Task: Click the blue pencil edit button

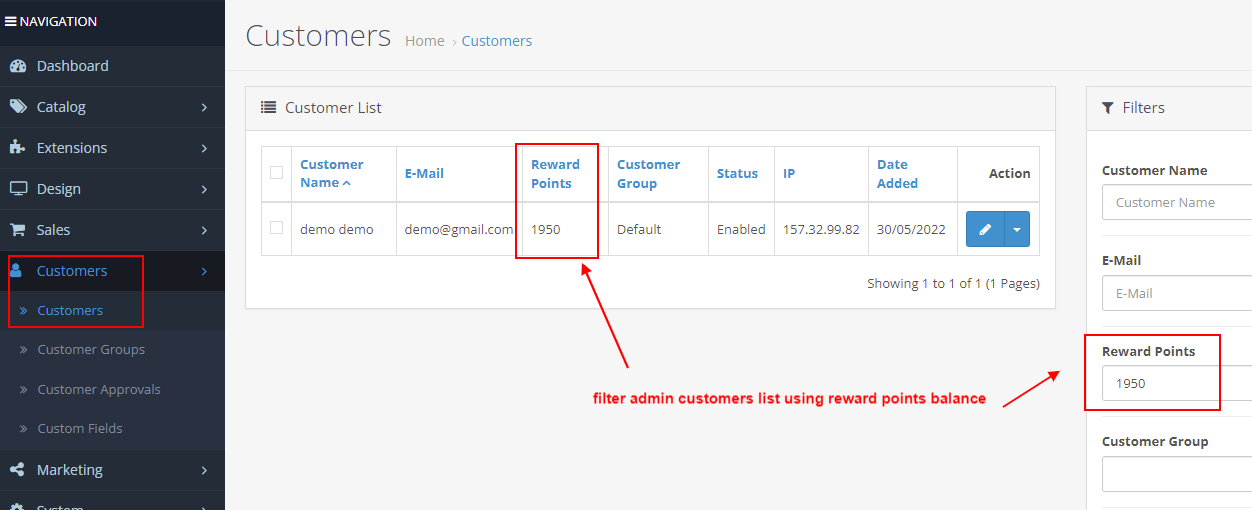Action: coord(984,229)
